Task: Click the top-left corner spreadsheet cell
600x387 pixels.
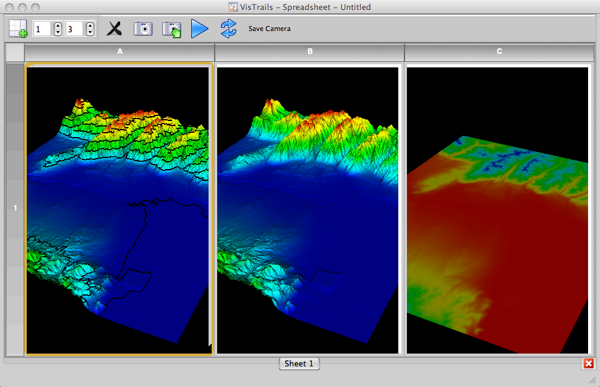Action: [x=15, y=52]
